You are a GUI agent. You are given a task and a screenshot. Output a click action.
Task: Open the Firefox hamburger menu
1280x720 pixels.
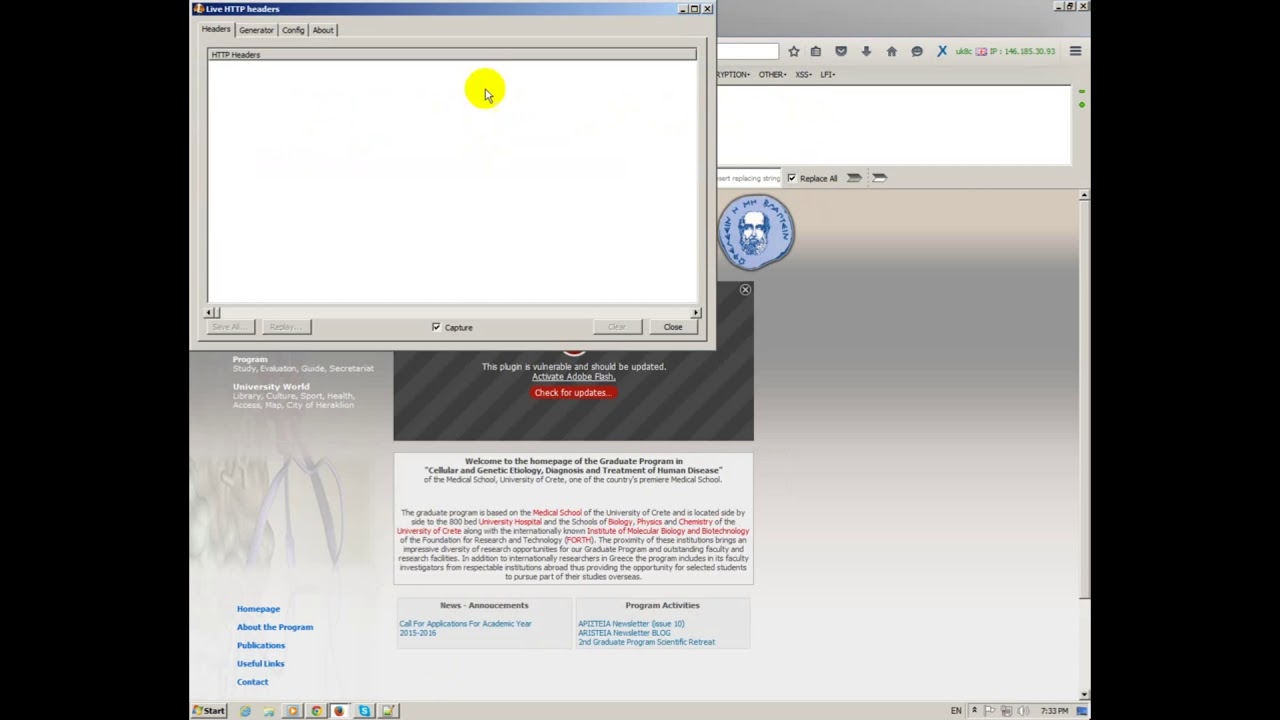tap(1075, 51)
